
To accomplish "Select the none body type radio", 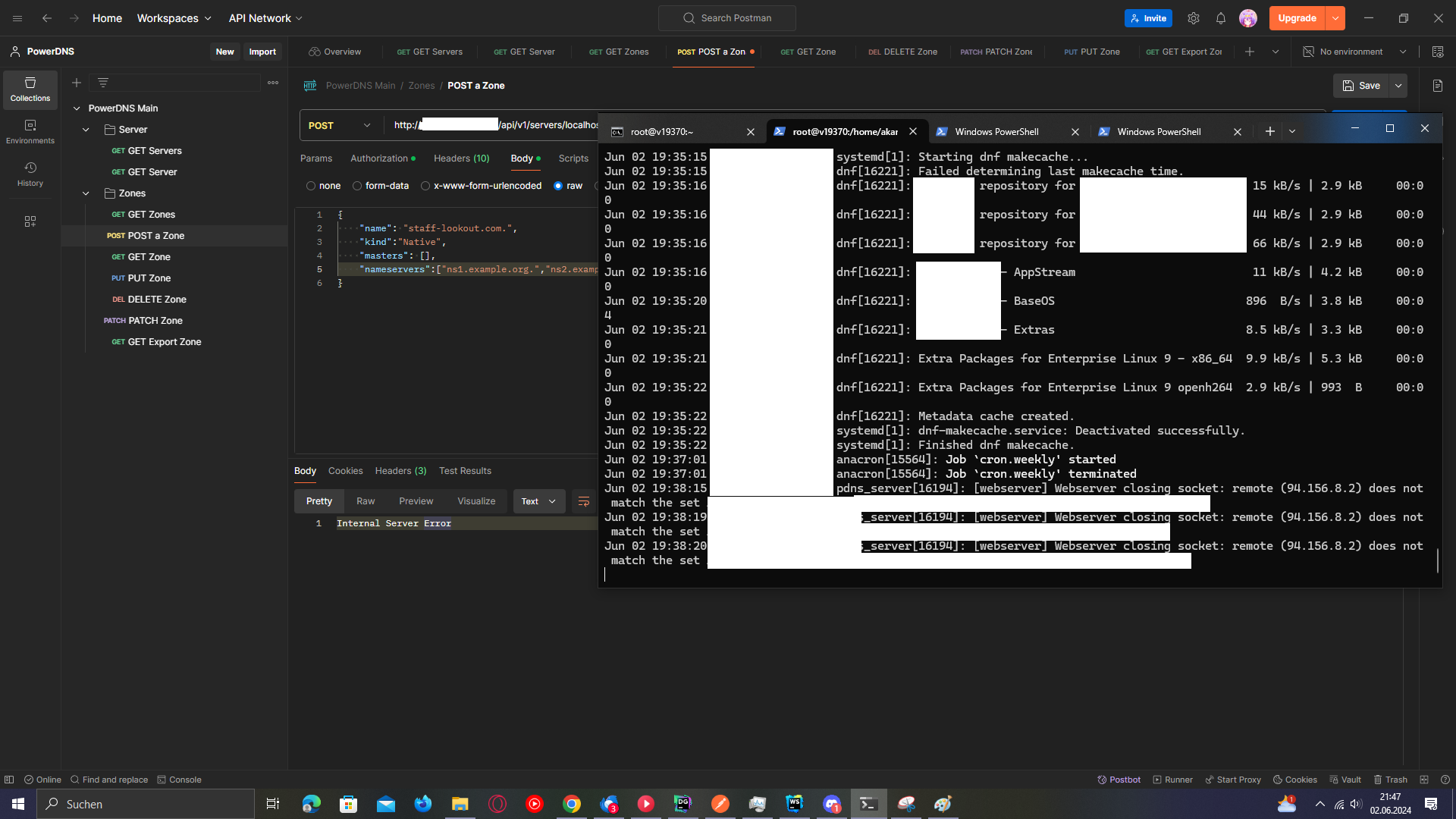I will point(311,186).
